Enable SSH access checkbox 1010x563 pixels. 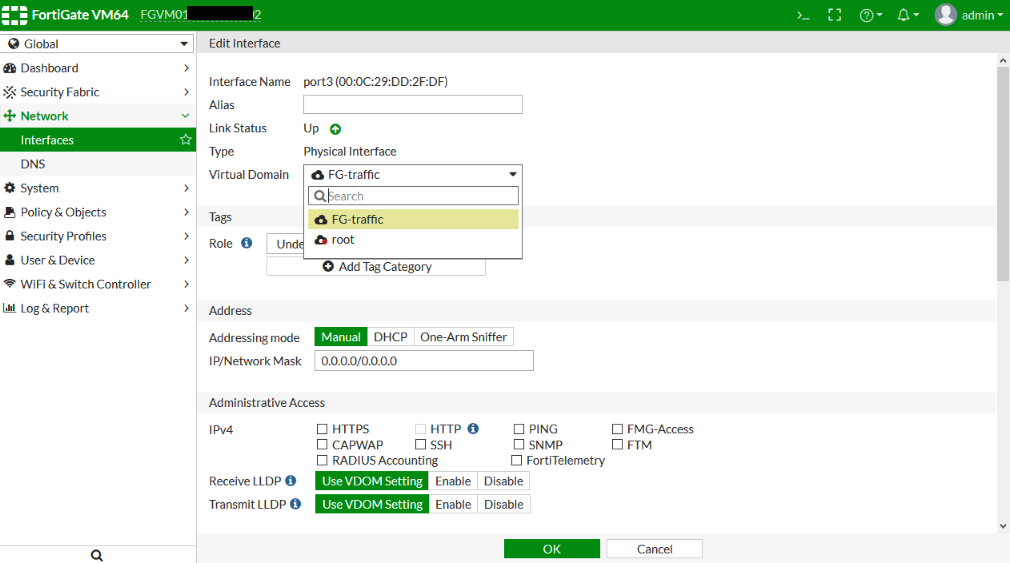pos(421,444)
